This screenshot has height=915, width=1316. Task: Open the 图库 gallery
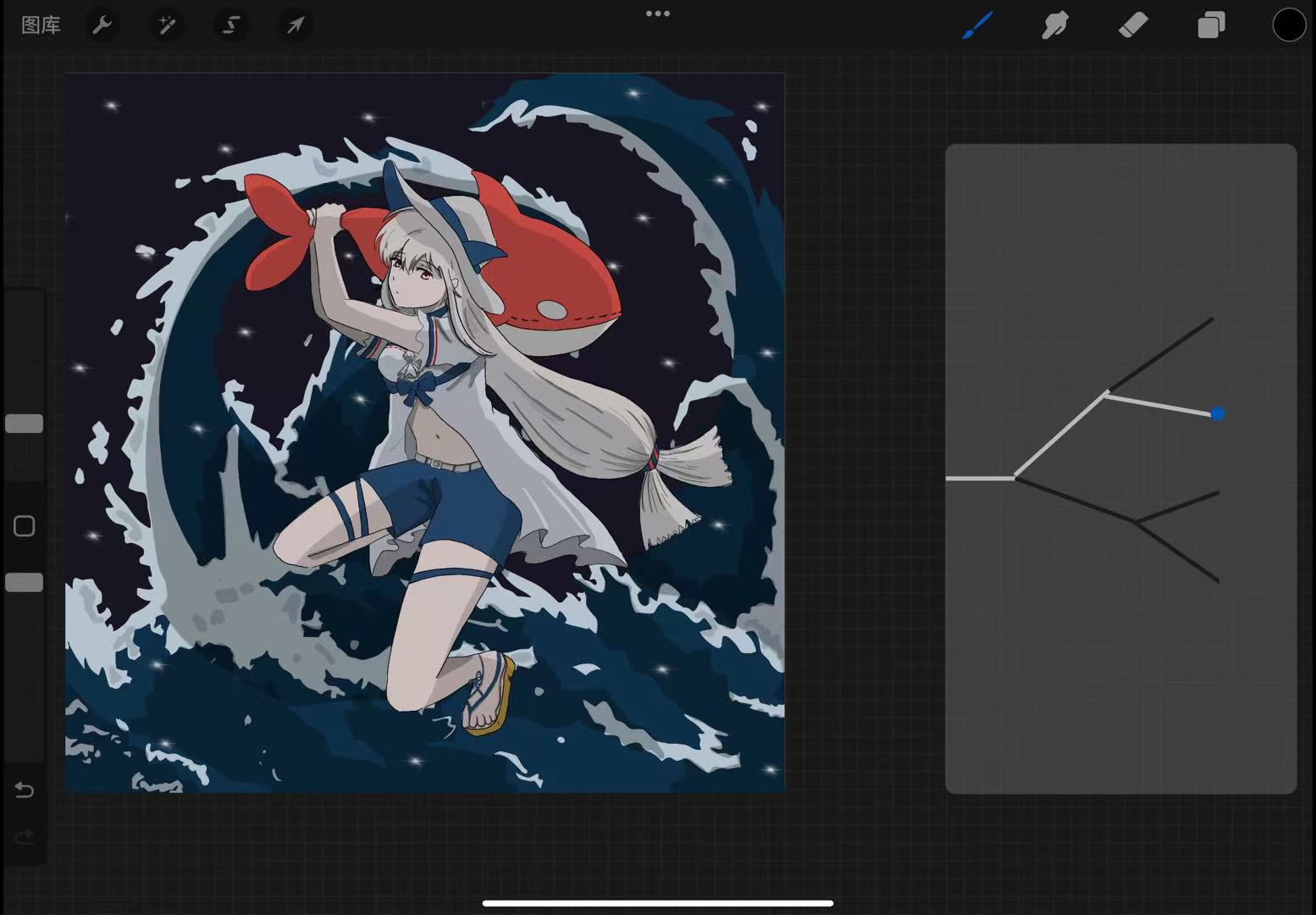click(41, 25)
